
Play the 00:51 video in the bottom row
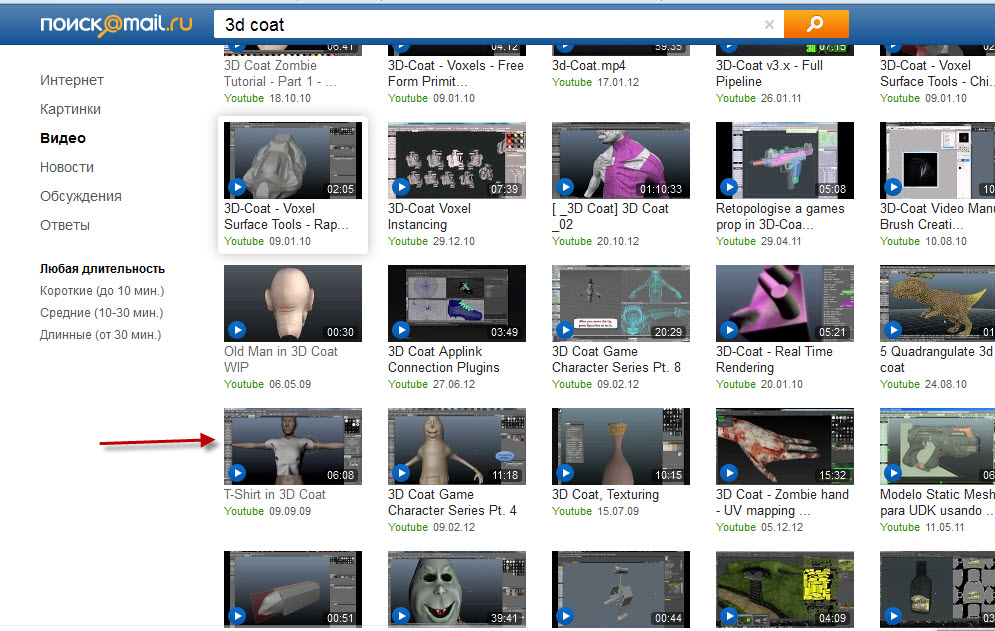pos(237,616)
